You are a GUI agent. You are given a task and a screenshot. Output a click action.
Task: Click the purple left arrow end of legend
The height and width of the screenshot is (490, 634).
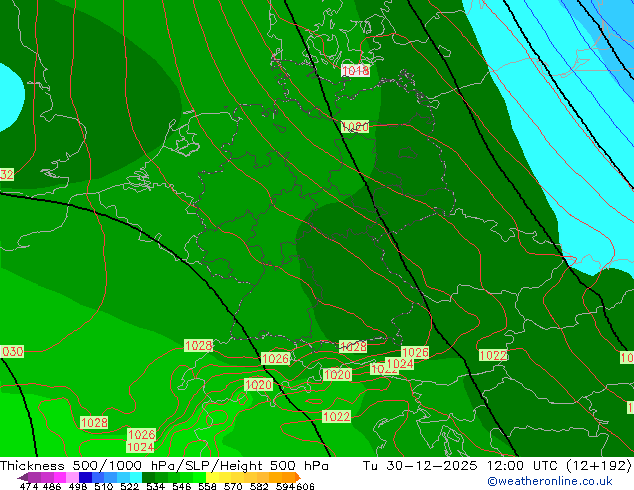23,477
